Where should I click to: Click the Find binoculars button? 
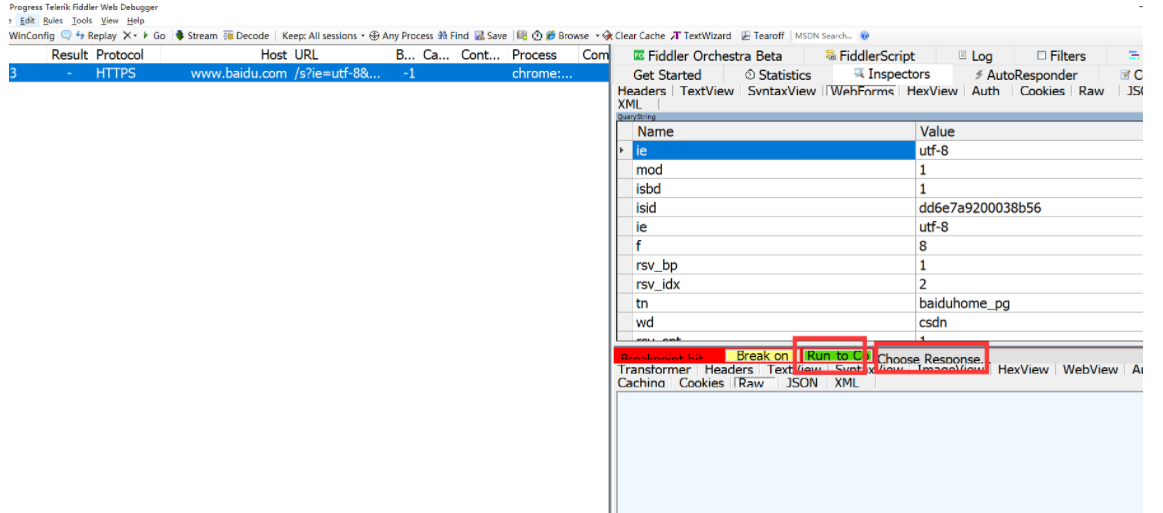pyautogui.click(x=453, y=36)
